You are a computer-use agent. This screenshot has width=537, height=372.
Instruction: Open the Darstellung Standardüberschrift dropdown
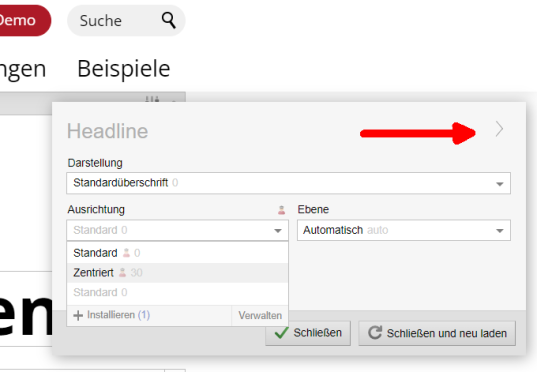[288, 183]
